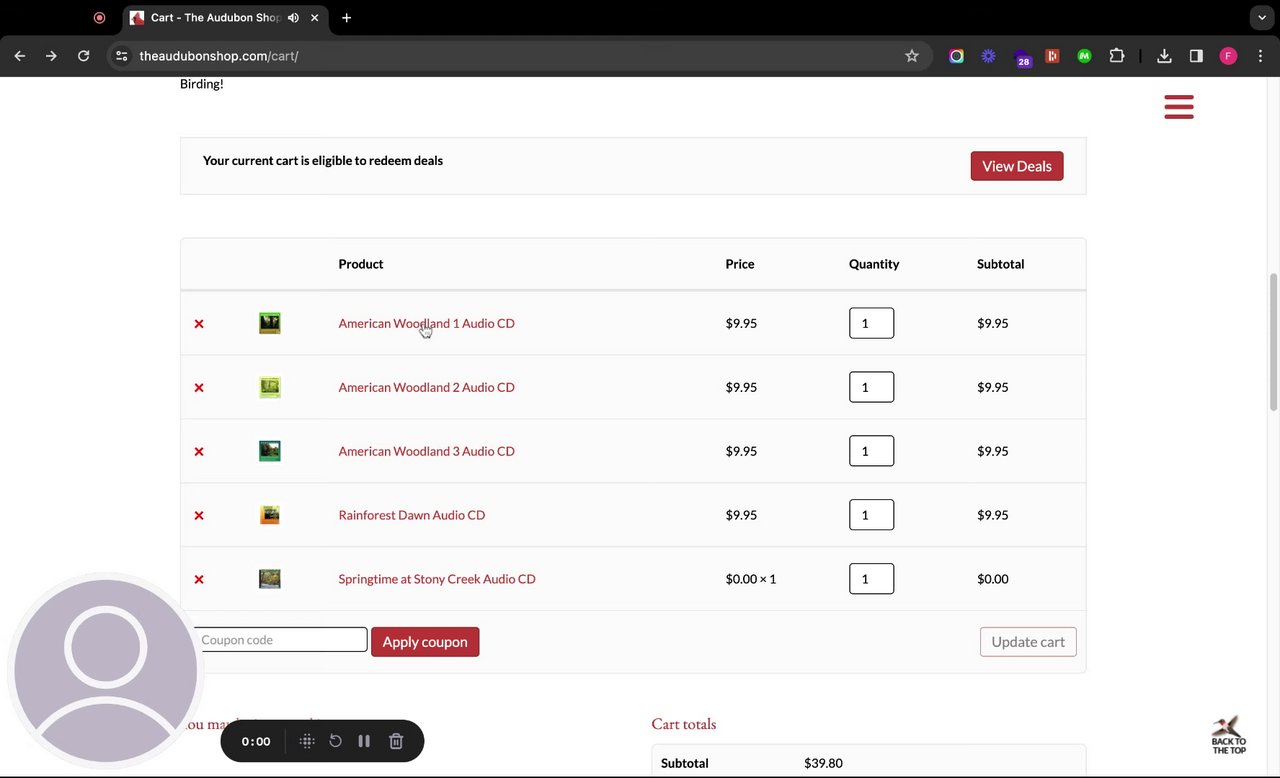
Task: Remove Rainforest Dawn Audio CD from cart
Action: tap(199, 515)
